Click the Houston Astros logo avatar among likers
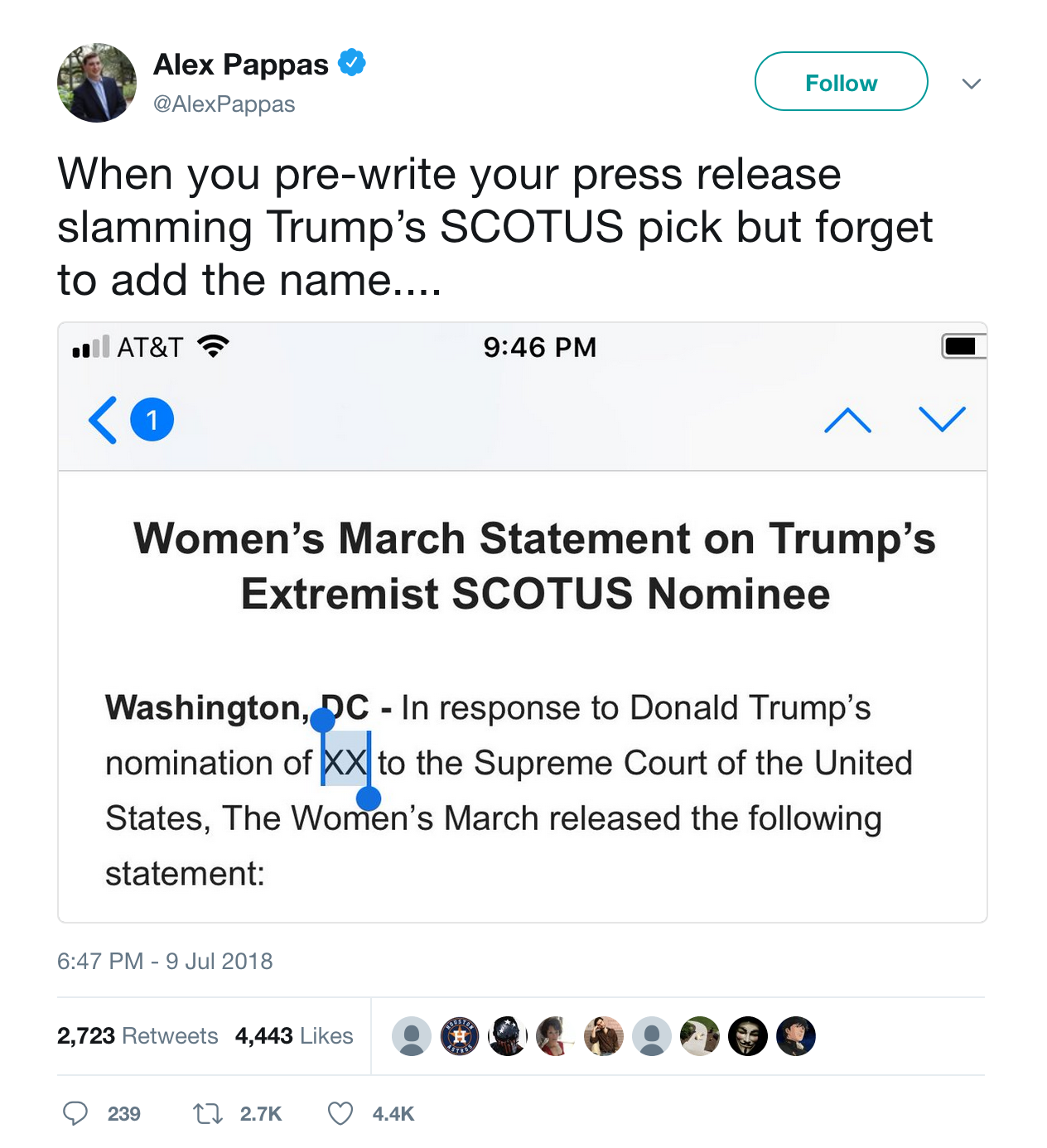 [x=460, y=1036]
